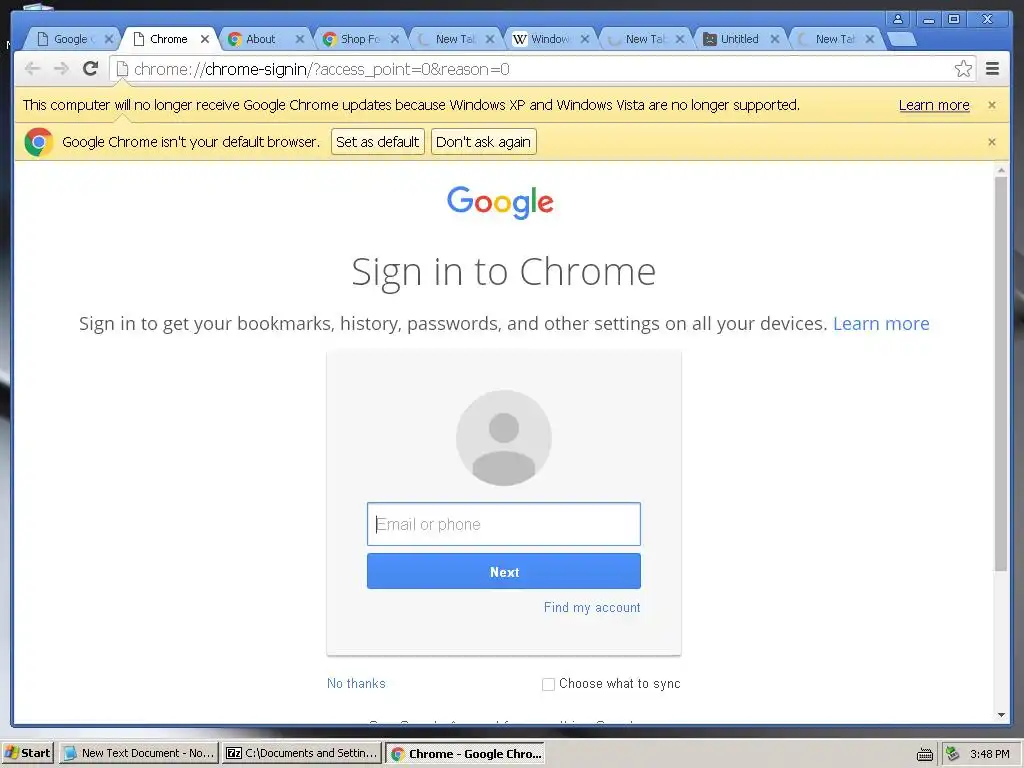1024x768 pixels.
Task: Open the on-screen keyboard tray icon
Action: click(925, 754)
